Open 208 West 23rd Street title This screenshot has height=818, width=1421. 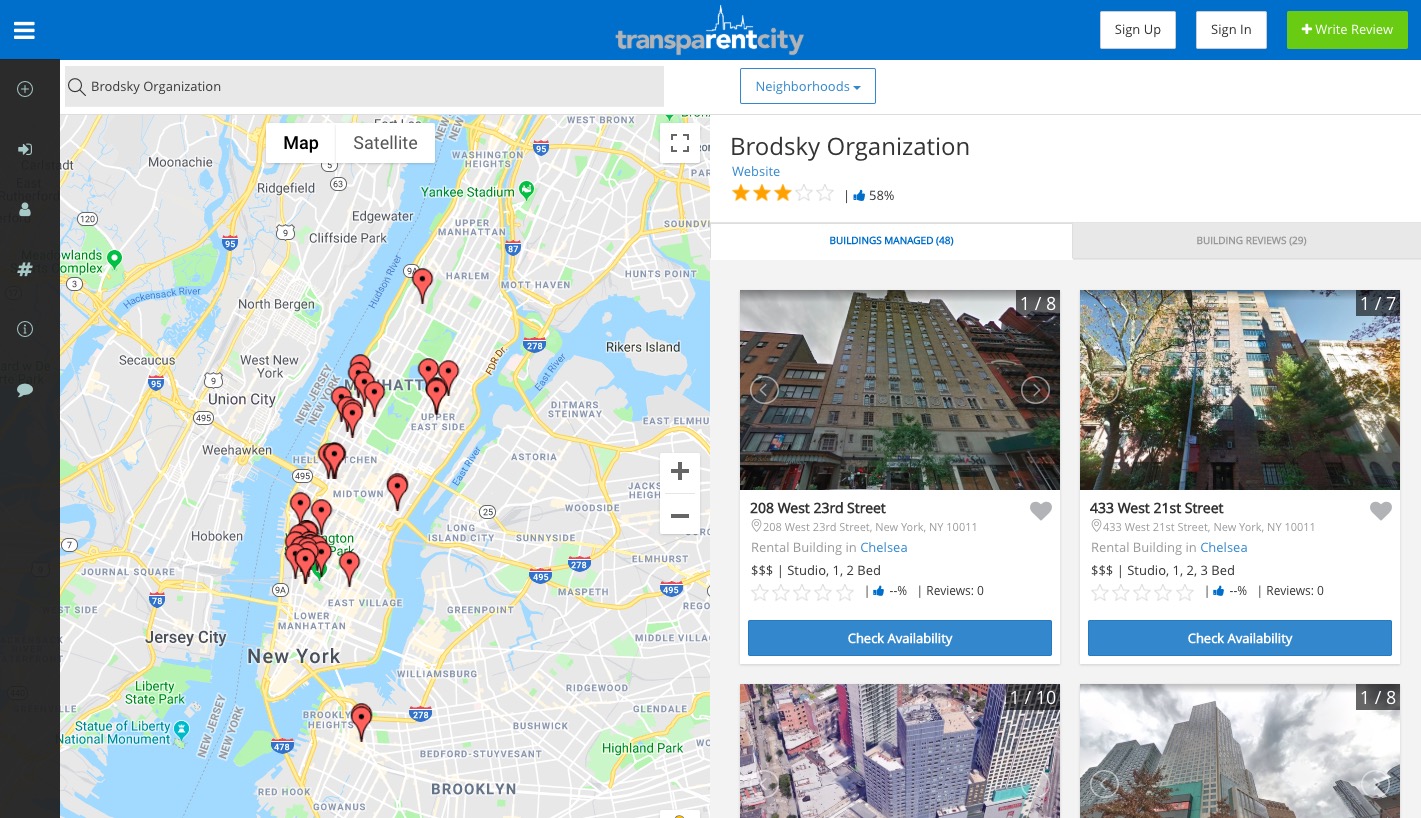818,508
